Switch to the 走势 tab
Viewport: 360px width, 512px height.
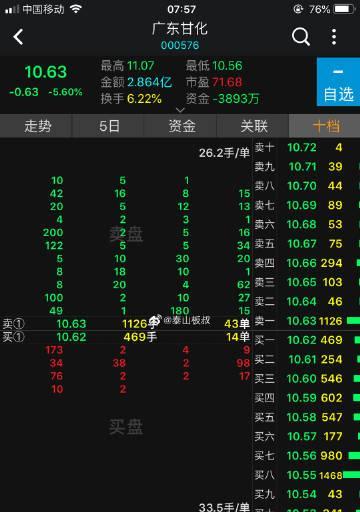click(37, 126)
